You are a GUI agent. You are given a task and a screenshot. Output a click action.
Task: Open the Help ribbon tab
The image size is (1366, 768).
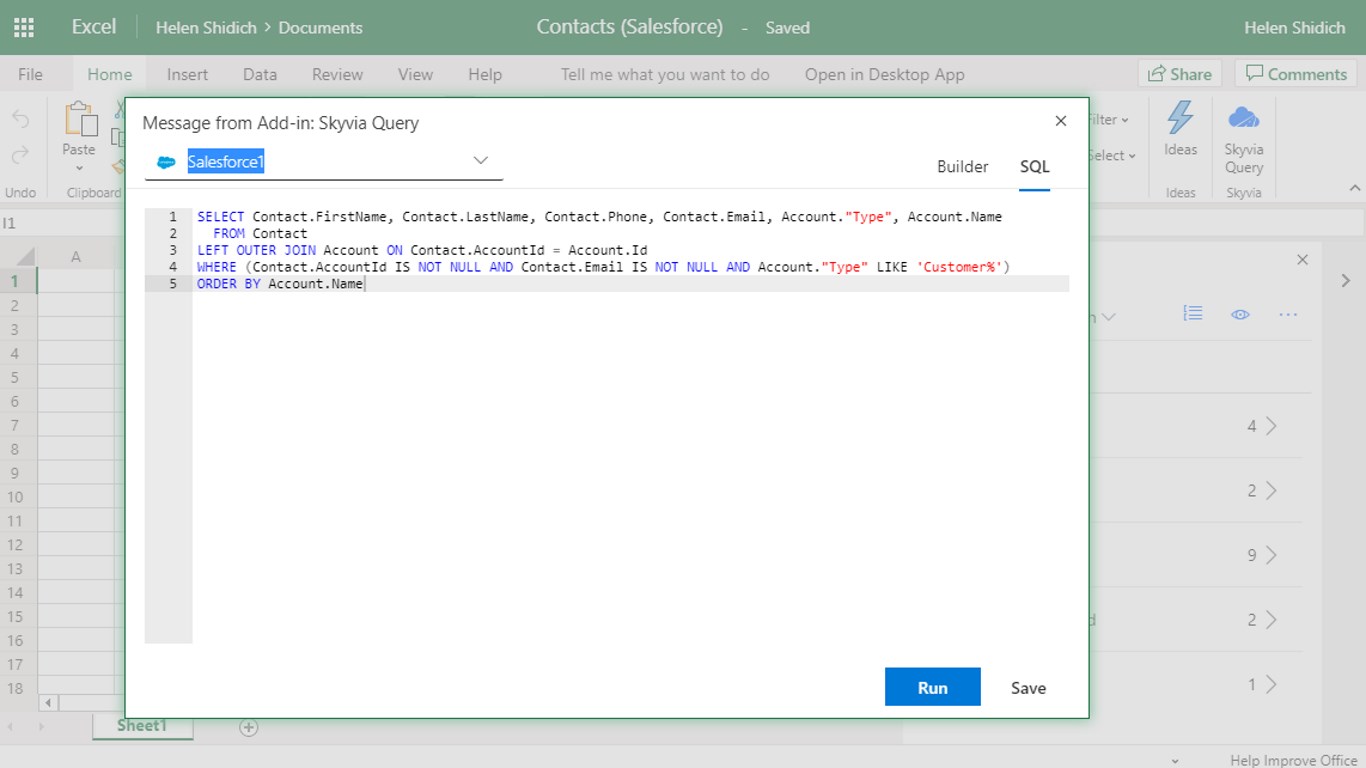(x=485, y=74)
